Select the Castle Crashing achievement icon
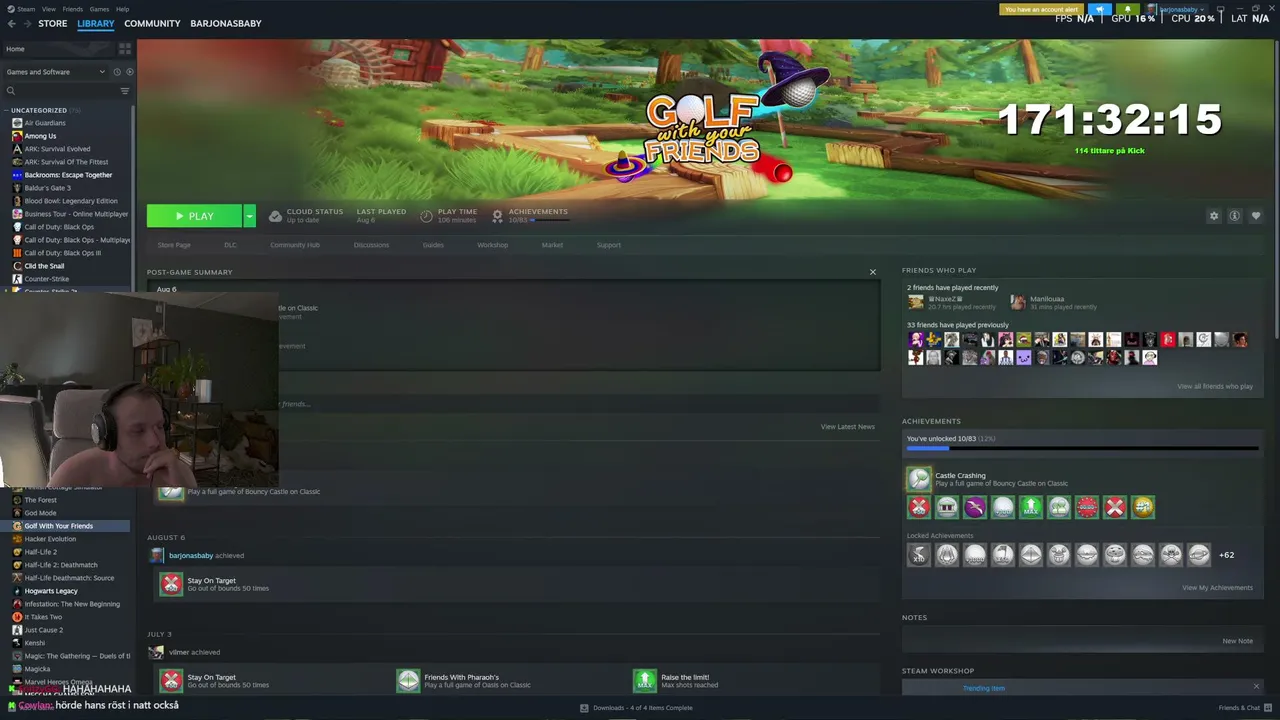 point(919,479)
